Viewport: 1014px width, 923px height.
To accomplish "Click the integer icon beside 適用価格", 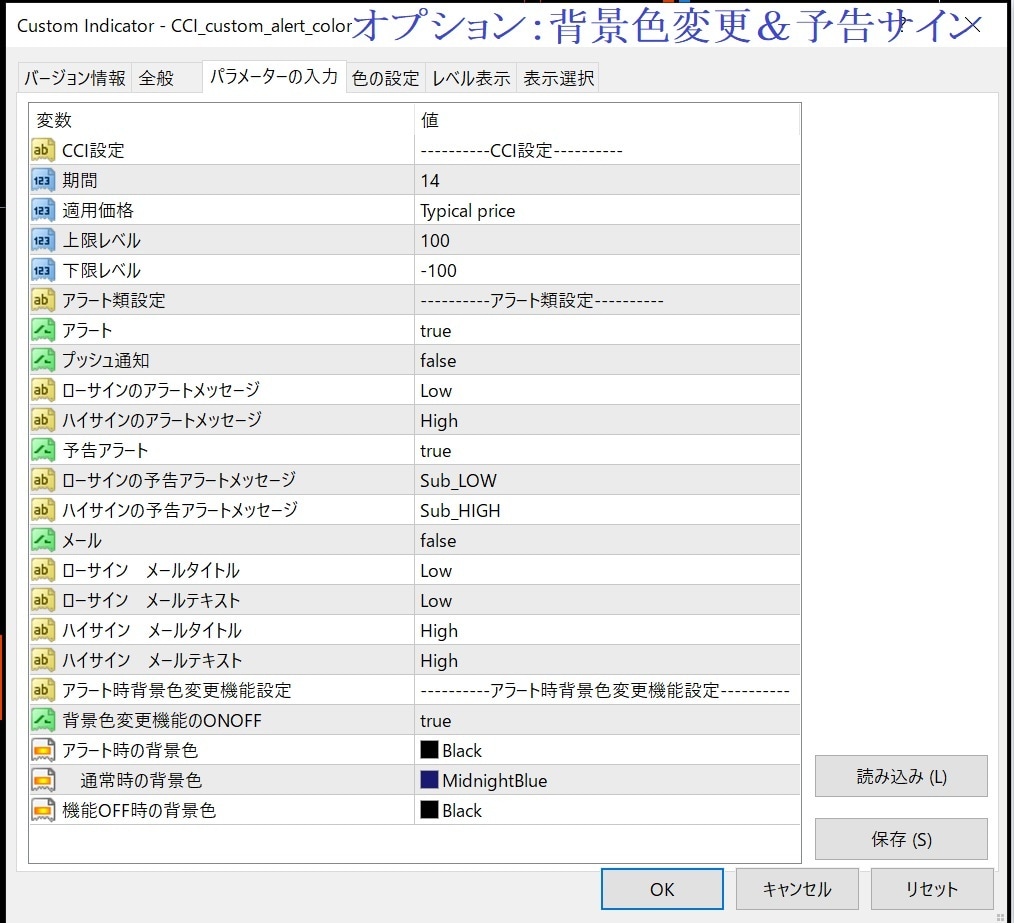I will click(x=43, y=210).
